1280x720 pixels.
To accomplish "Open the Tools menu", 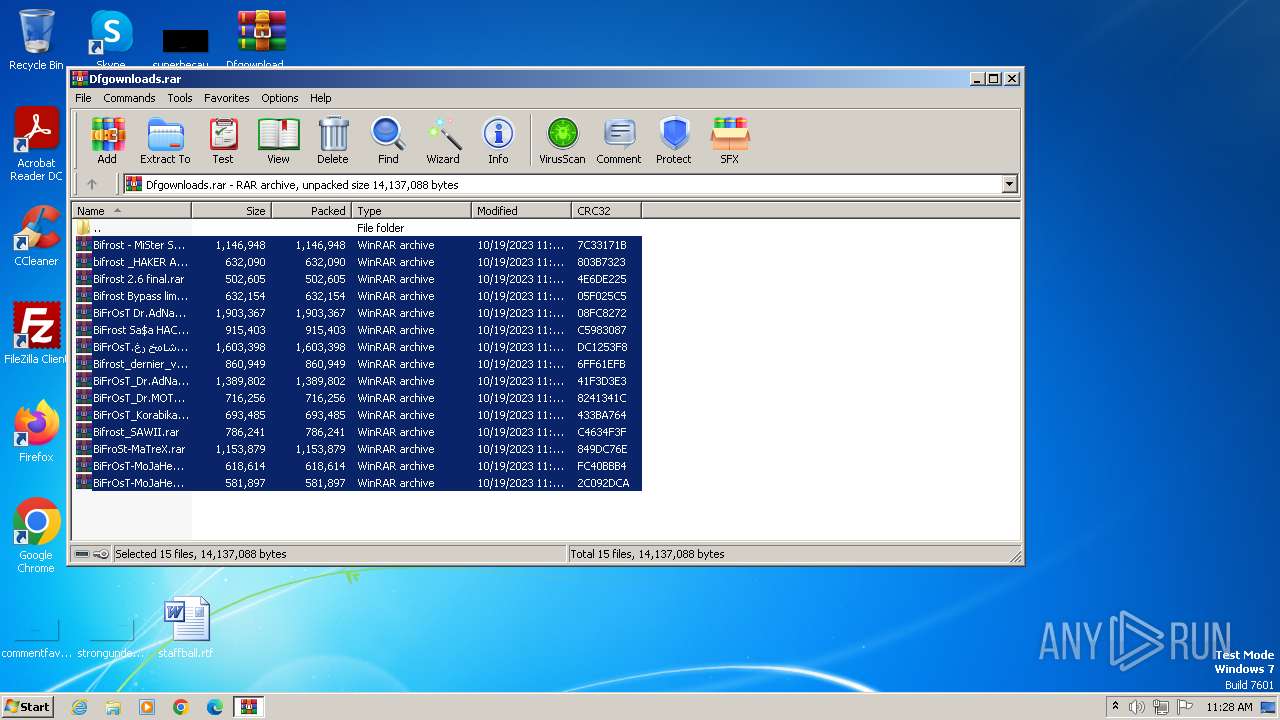I will tap(180, 98).
